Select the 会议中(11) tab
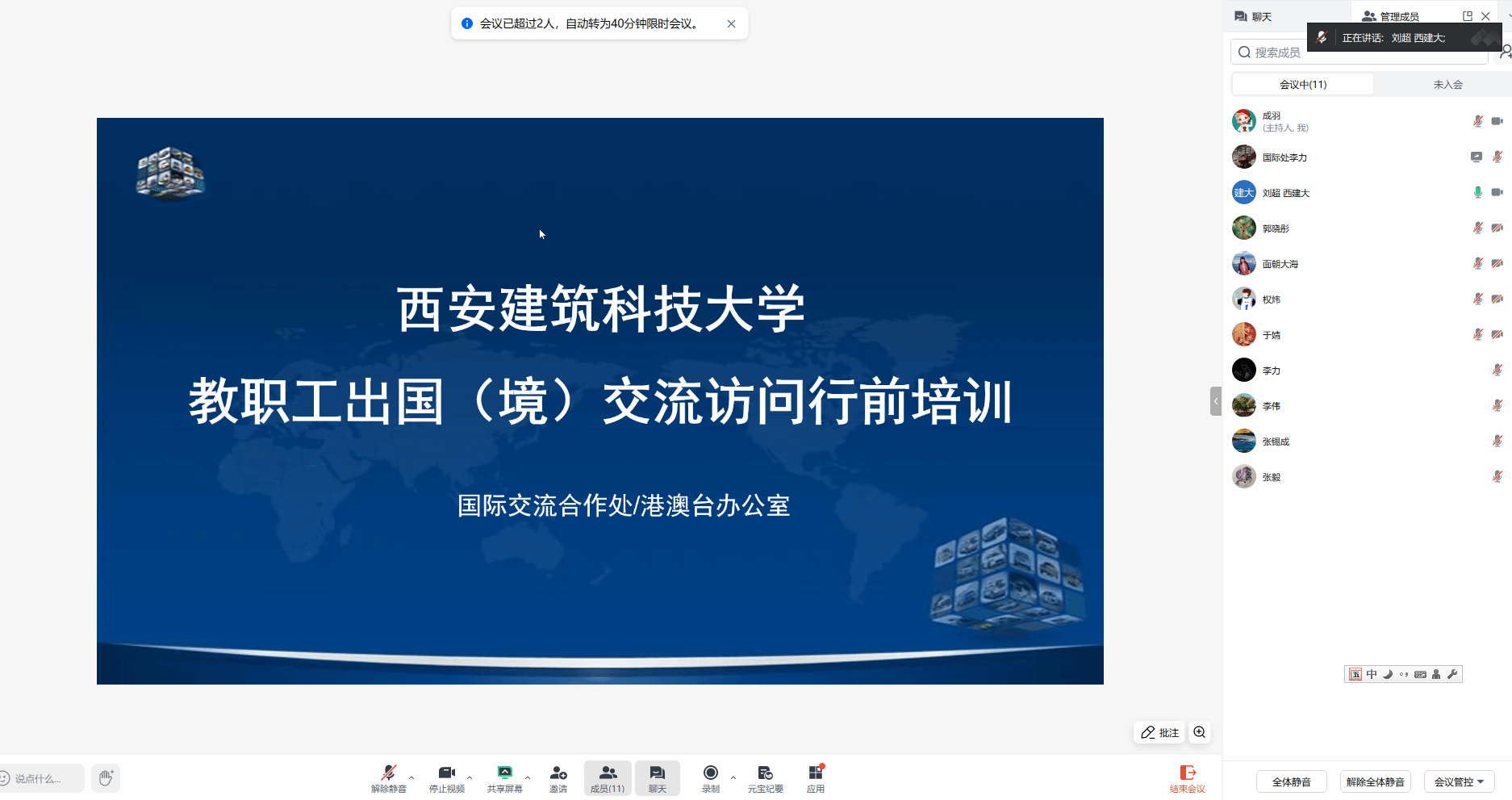The width and height of the screenshot is (1512, 800). [1303, 84]
